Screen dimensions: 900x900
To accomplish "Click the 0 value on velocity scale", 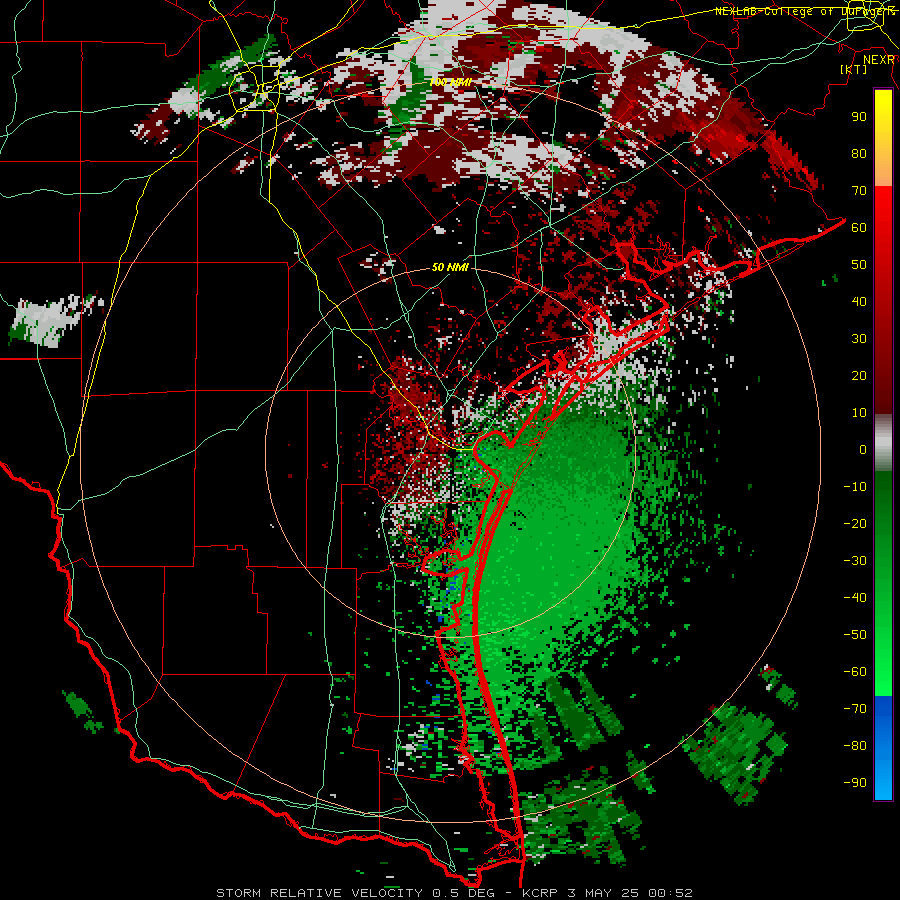I will [x=863, y=449].
